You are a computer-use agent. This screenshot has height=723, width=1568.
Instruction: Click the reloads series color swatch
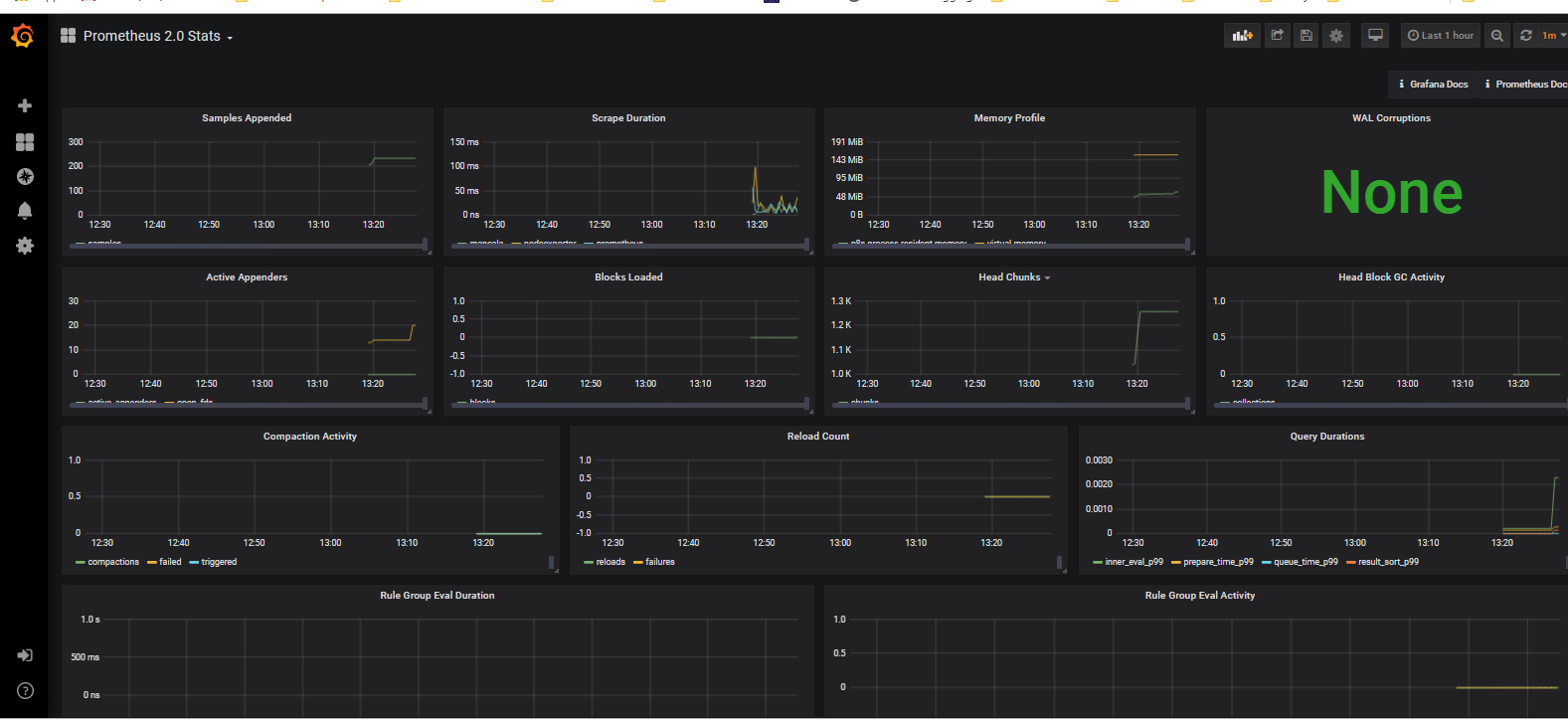[589, 563]
